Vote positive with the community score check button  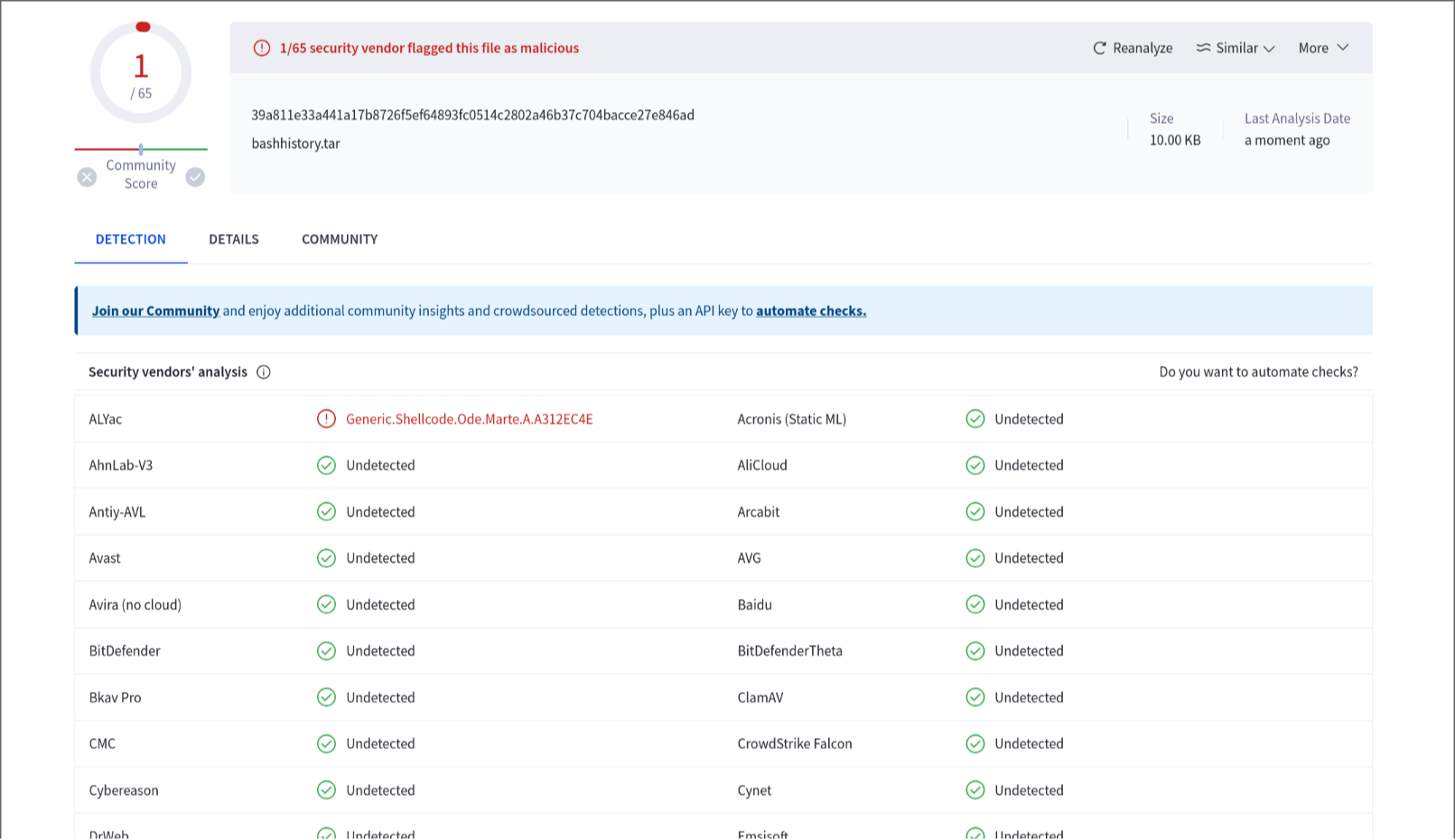click(195, 177)
